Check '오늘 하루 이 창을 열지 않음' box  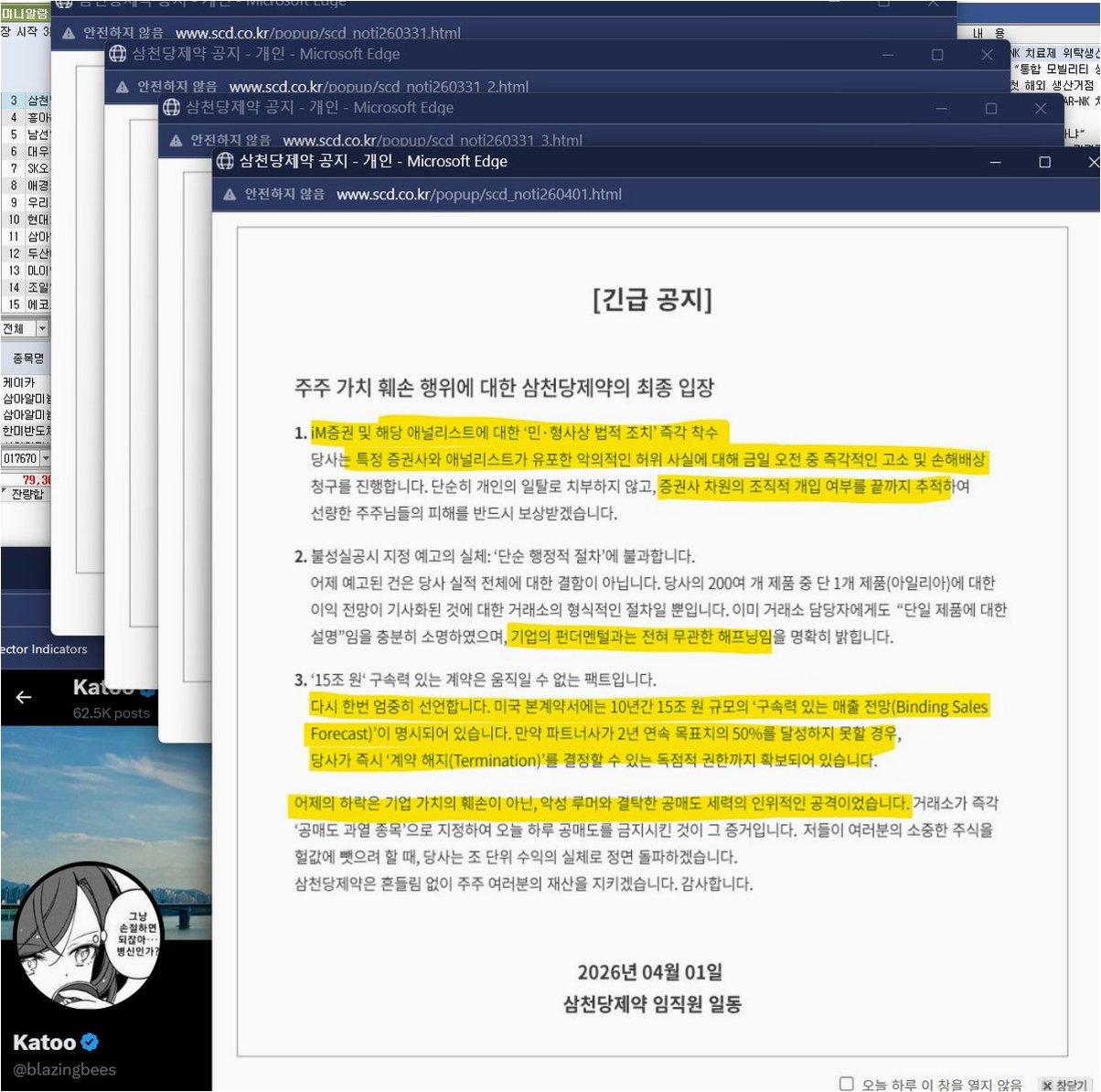tap(846, 1084)
